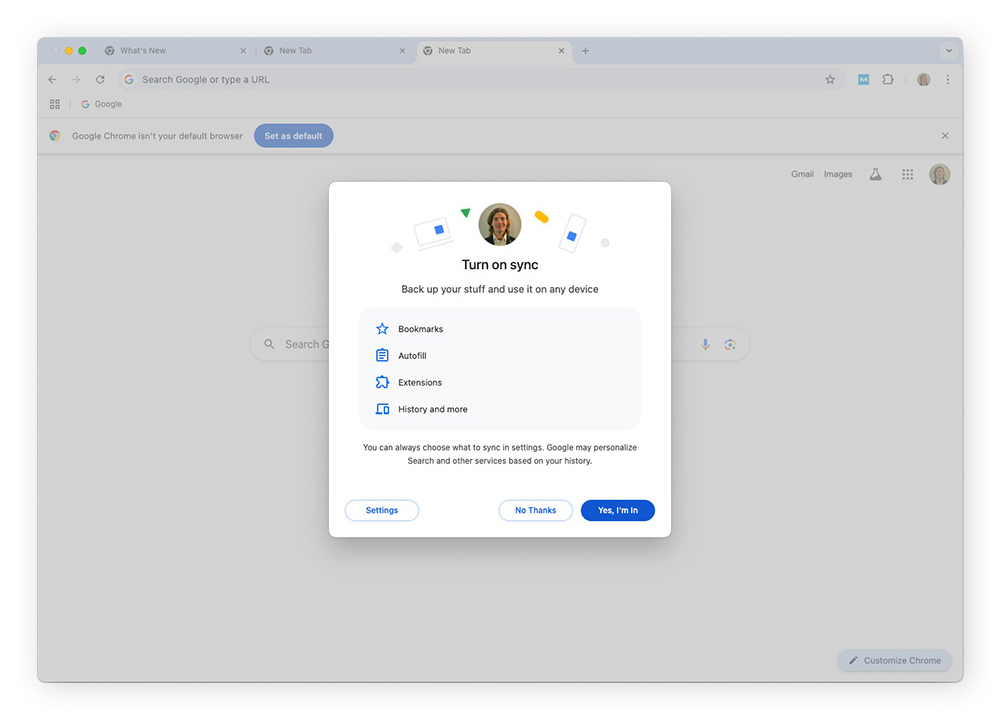Image resolution: width=1000 pixels, height=719 pixels.
Task: Open the Google bookmark shortcut
Action: pos(101,104)
